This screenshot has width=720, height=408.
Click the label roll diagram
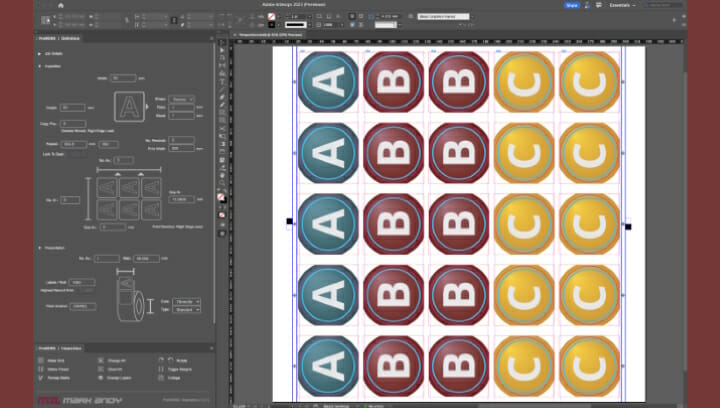coord(131,298)
